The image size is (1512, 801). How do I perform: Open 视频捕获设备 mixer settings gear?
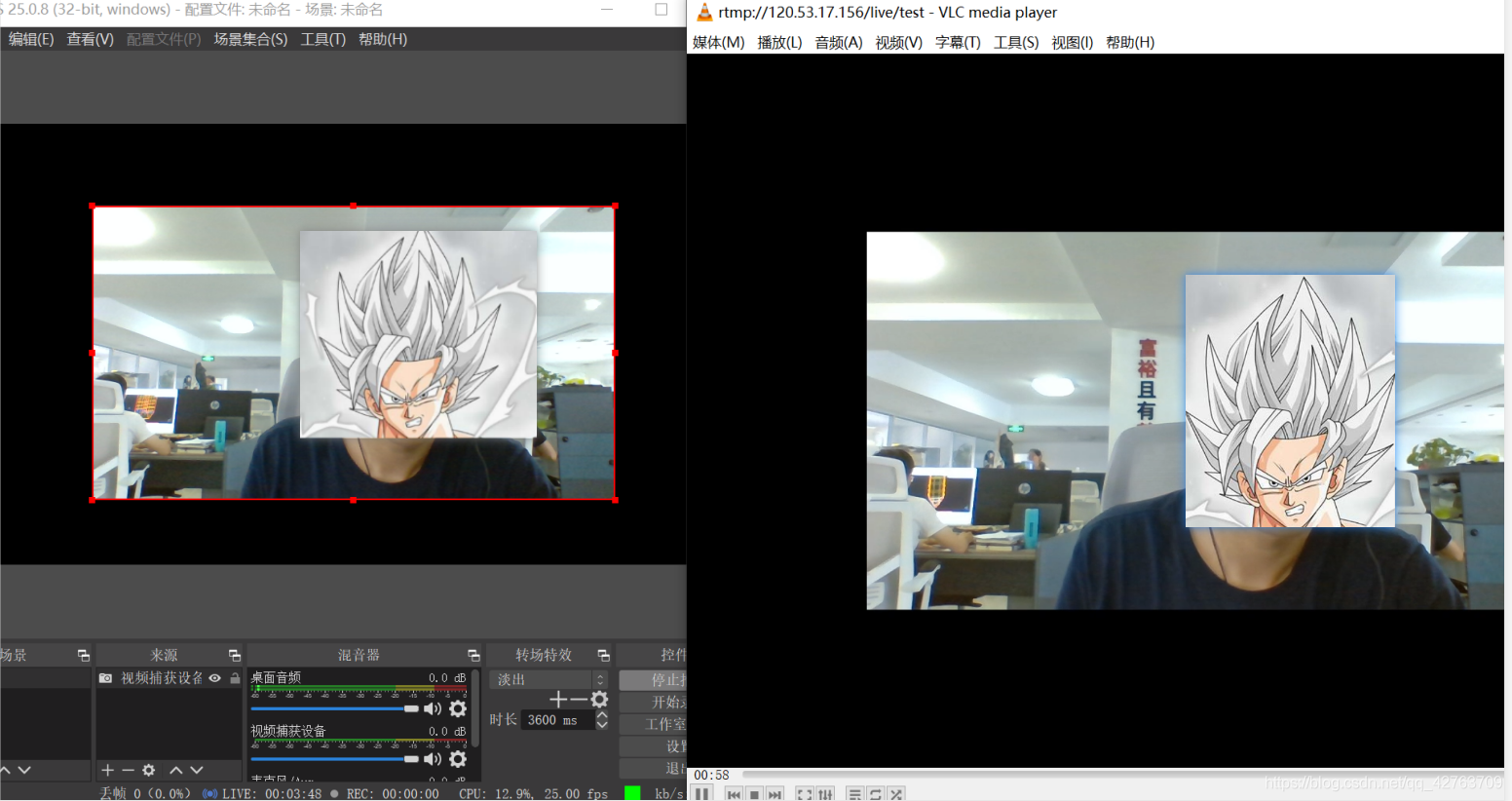click(x=458, y=758)
